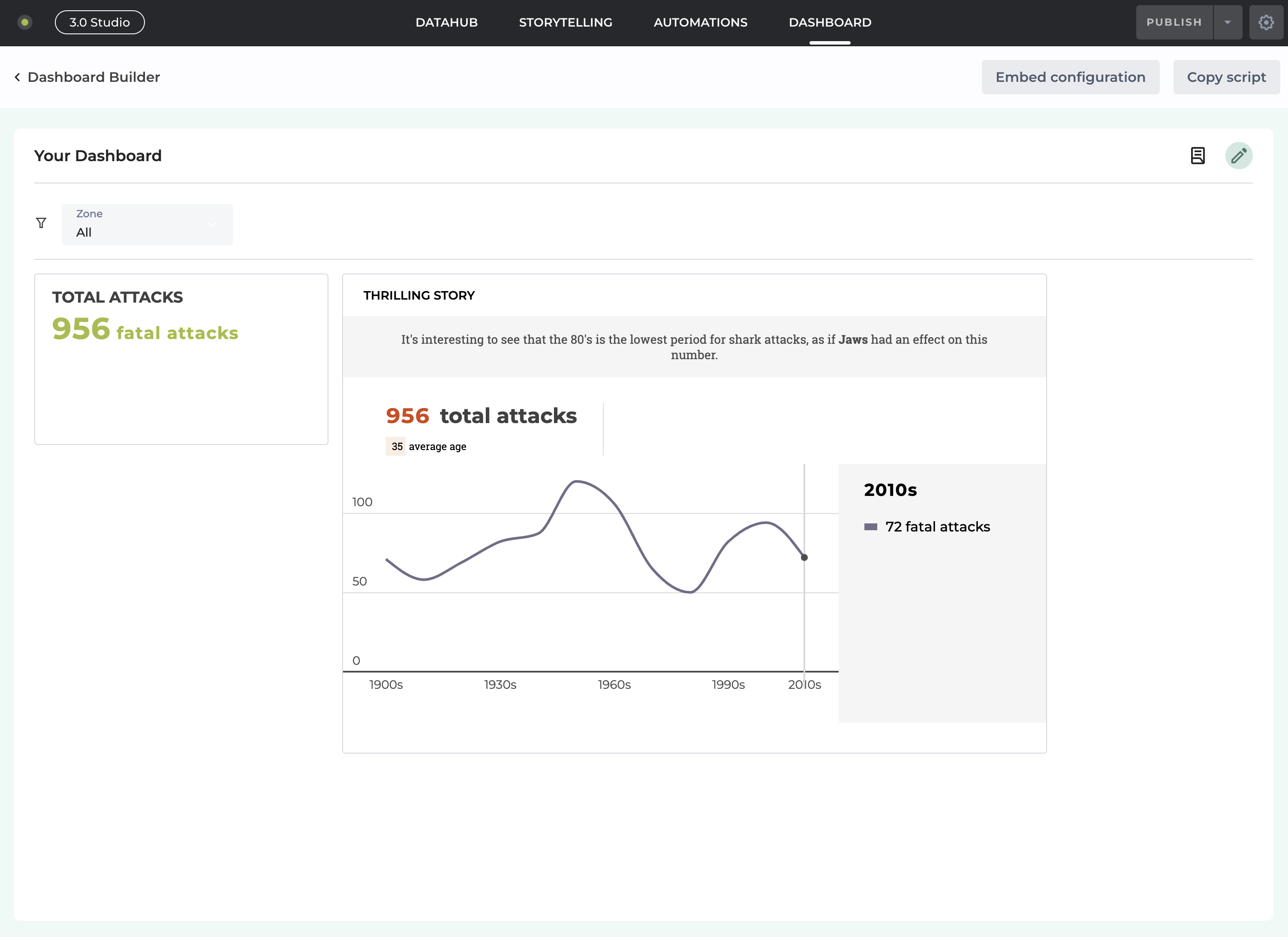
Task: Open the Publish dropdown arrow
Action: coord(1227,22)
